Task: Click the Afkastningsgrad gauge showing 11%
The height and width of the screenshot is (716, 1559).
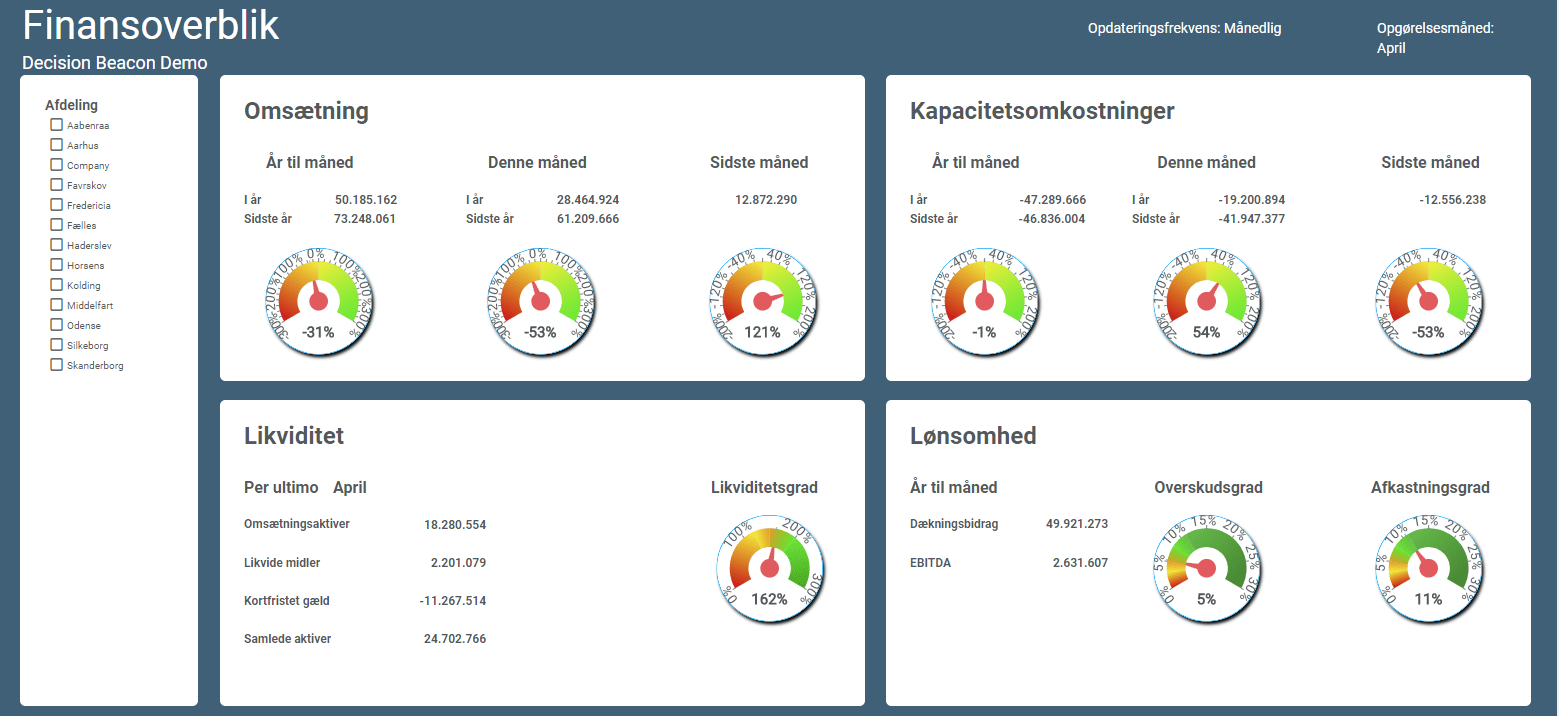Action: pyautogui.click(x=1429, y=568)
